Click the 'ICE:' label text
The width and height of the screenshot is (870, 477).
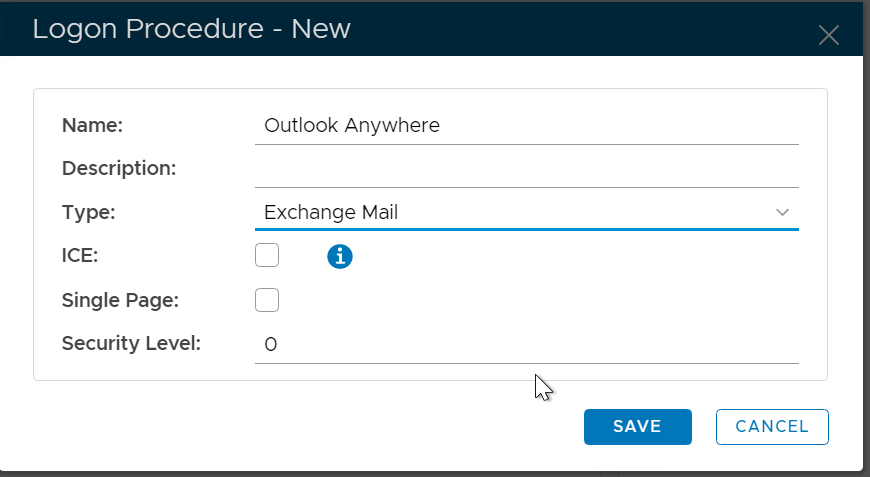80,256
